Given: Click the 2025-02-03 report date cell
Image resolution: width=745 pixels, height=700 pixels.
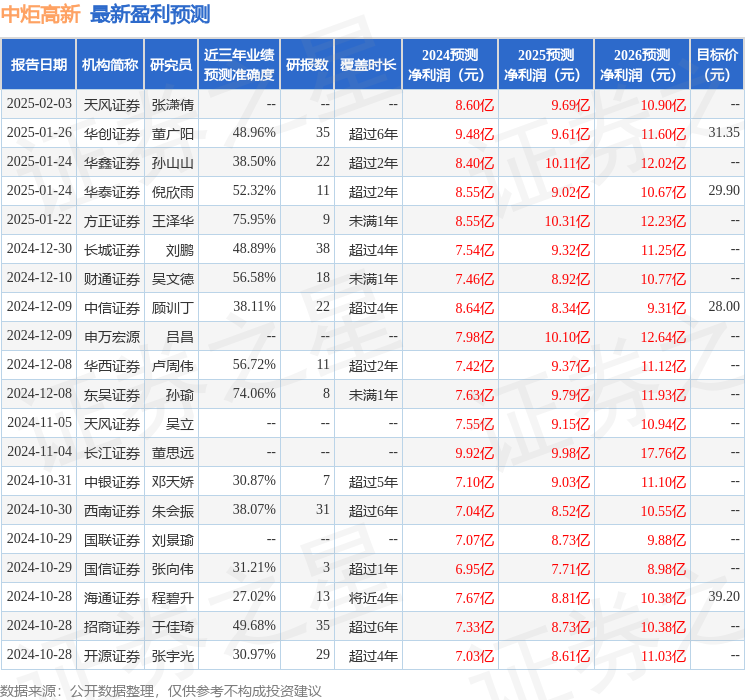Looking at the screenshot, I should [39, 104].
